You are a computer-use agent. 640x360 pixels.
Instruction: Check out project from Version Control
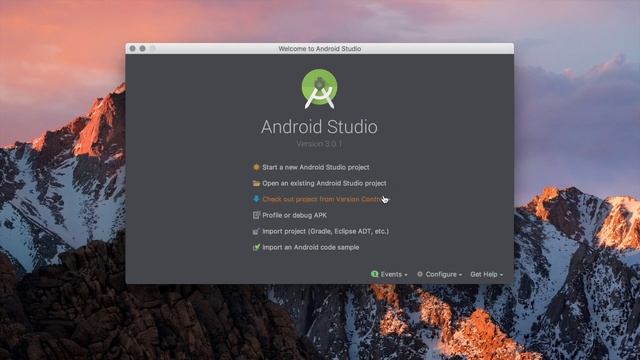coord(322,199)
